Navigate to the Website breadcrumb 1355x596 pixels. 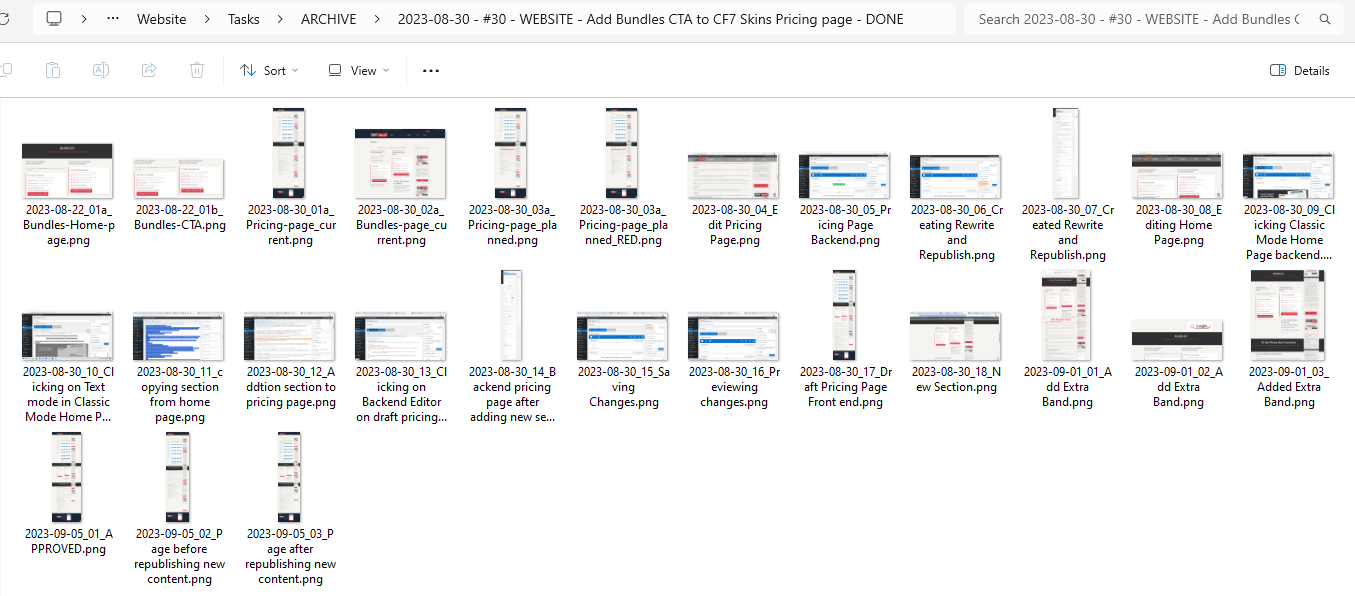(x=164, y=19)
